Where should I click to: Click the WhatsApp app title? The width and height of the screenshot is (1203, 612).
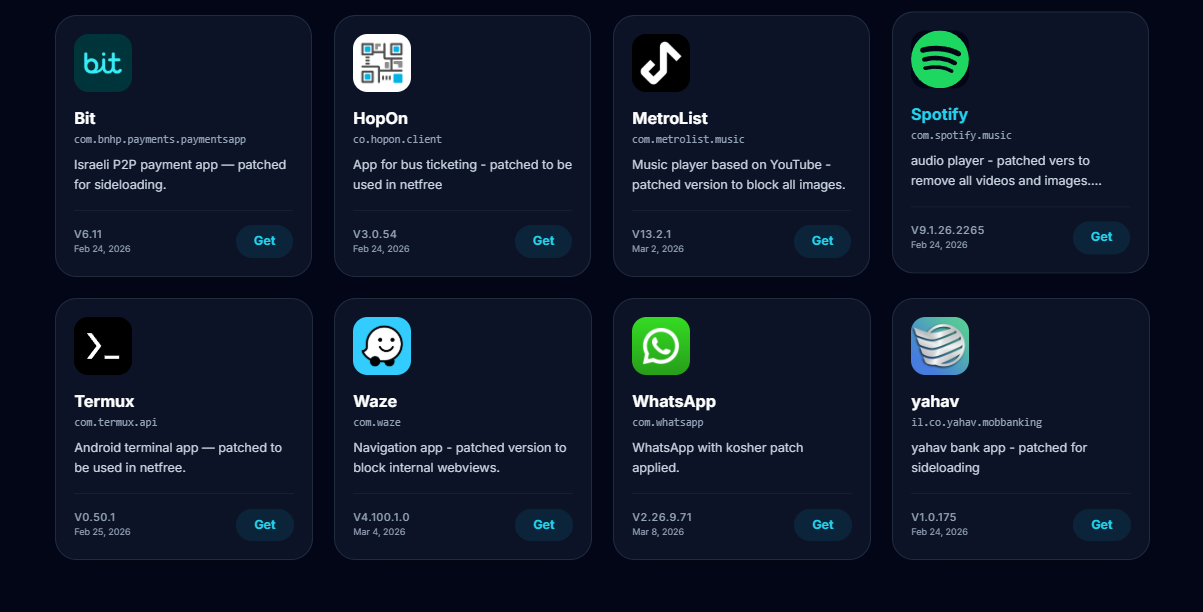(674, 401)
